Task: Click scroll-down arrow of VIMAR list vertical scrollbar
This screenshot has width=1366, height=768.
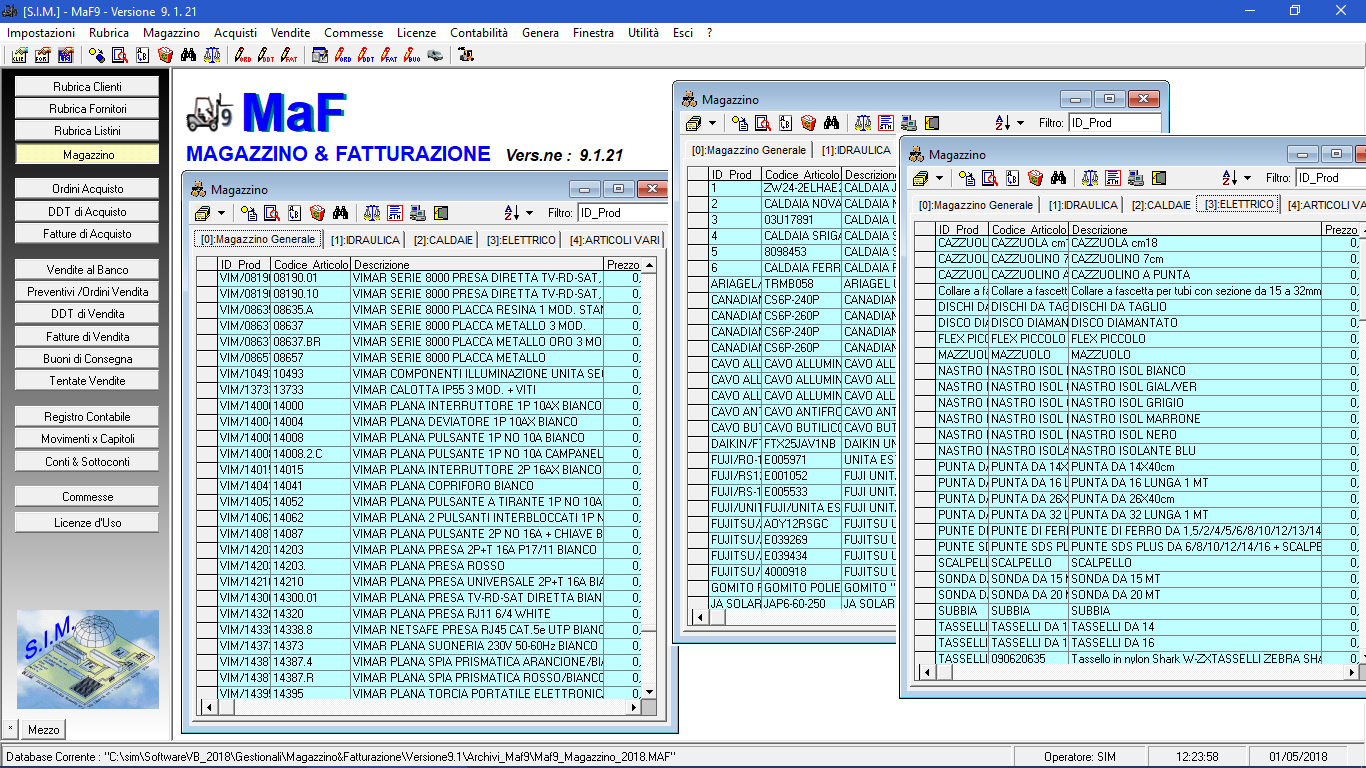Action: click(649, 692)
